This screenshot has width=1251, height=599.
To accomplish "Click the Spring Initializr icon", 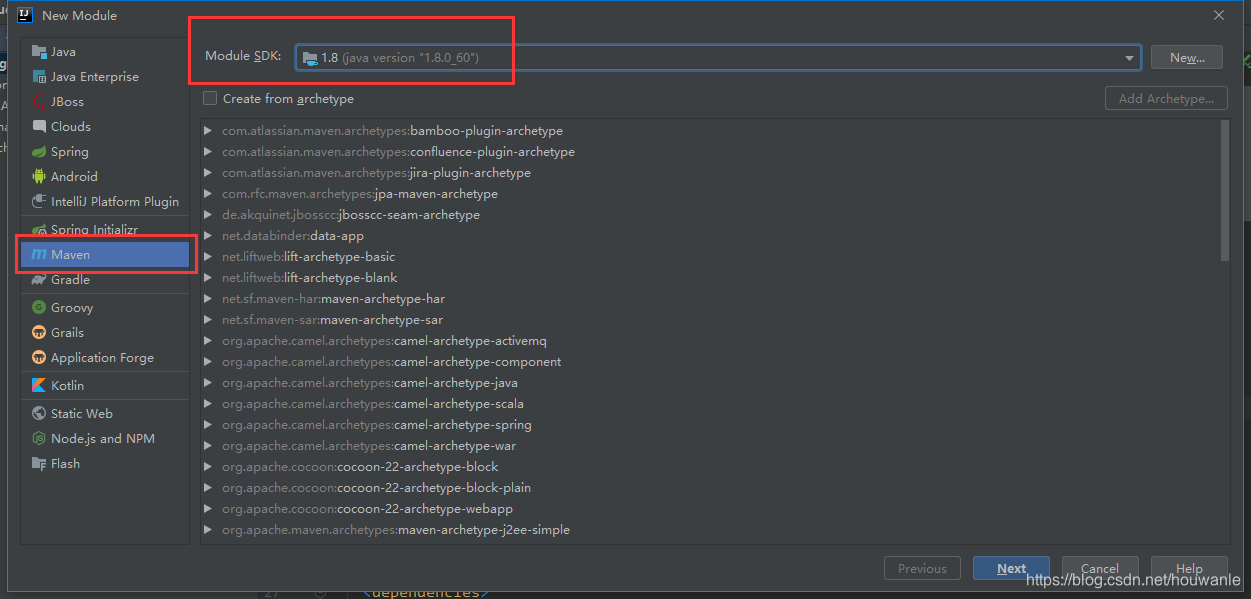I will (x=39, y=229).
